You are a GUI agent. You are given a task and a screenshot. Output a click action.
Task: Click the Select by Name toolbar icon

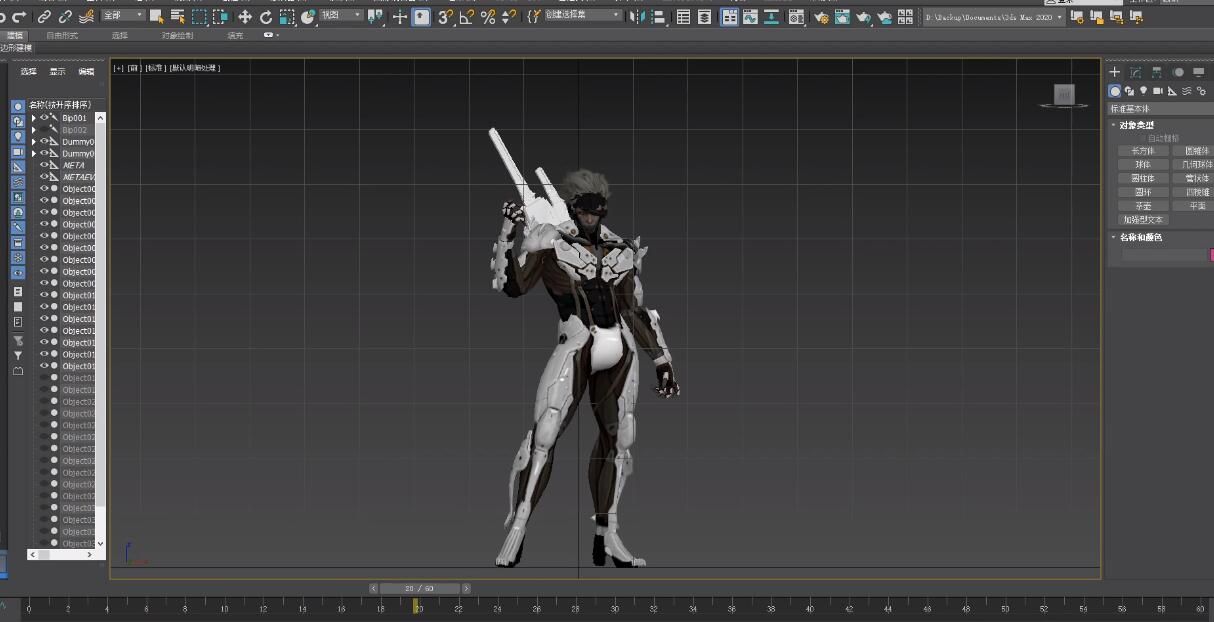click(x=178, y=17)
